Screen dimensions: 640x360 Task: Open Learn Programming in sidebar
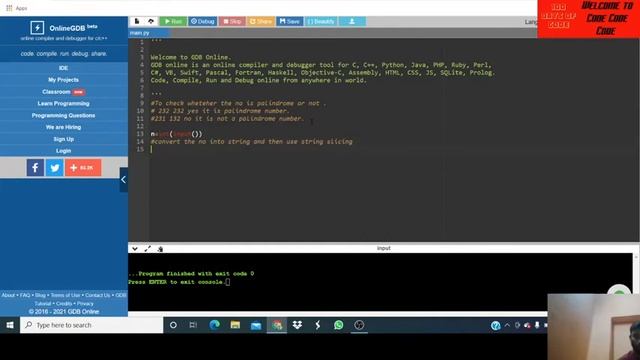point(63,104)
